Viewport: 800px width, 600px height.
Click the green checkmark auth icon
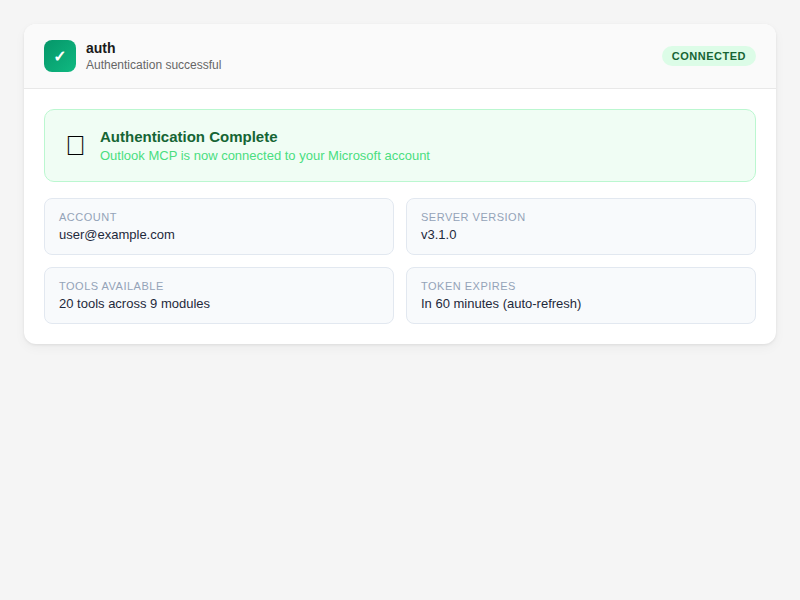[59, 56]
